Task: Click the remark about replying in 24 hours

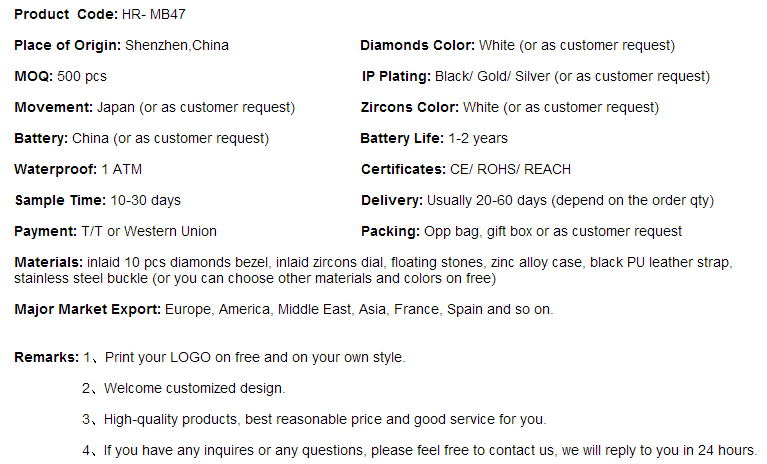Action: point(419,450)
